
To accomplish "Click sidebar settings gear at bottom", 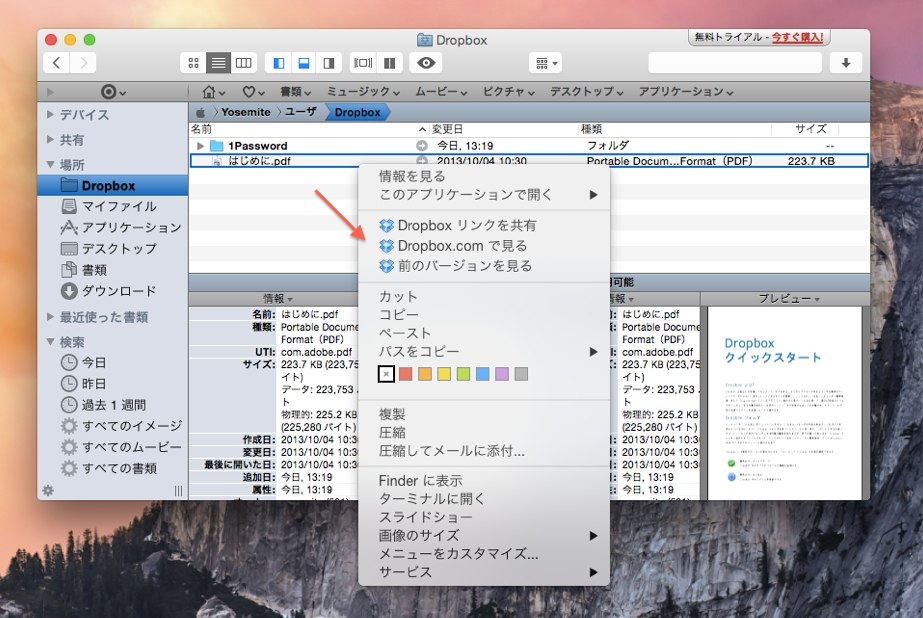I will (x=48, y=490).
